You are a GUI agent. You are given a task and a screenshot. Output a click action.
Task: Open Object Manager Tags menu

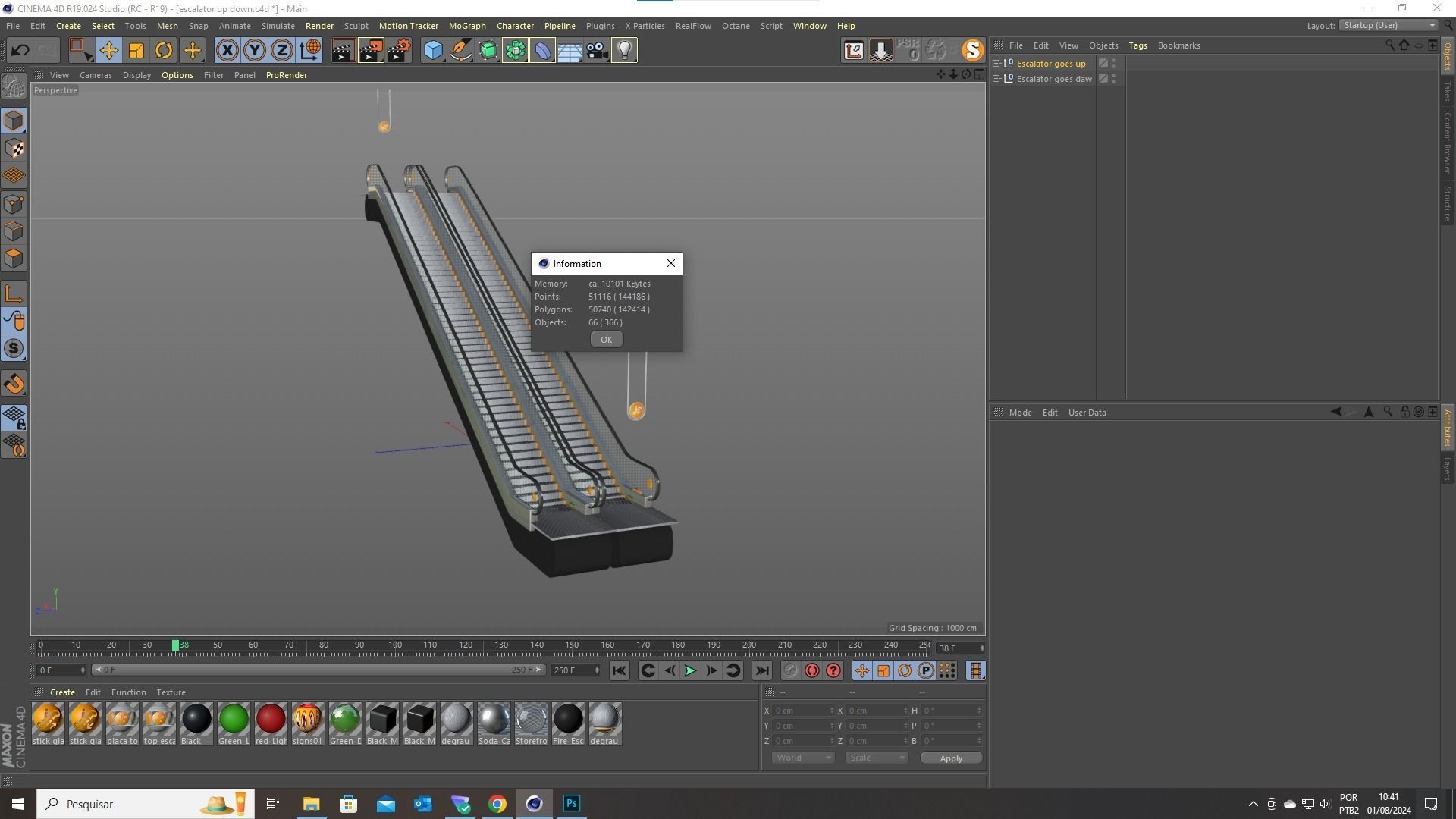point(1137,45)
